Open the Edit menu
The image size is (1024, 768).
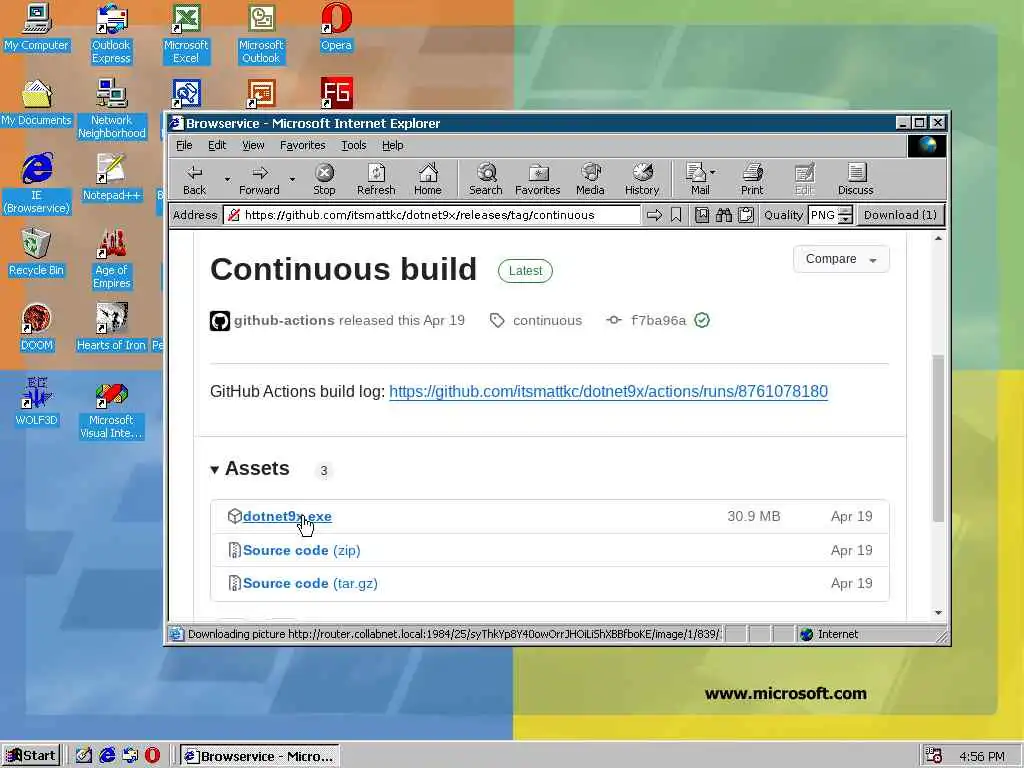[217, 145]
